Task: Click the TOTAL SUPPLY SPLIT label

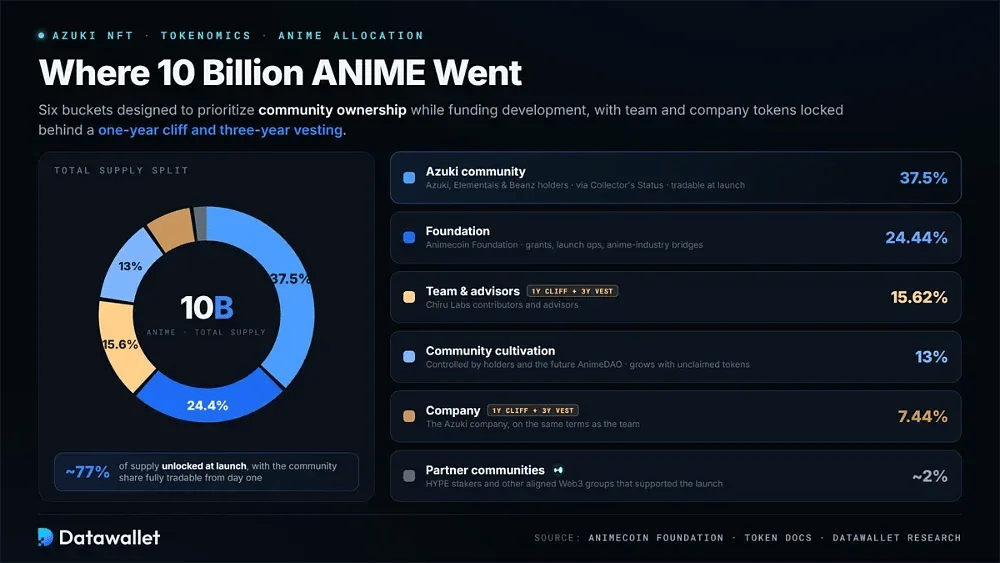Action: 121,170
